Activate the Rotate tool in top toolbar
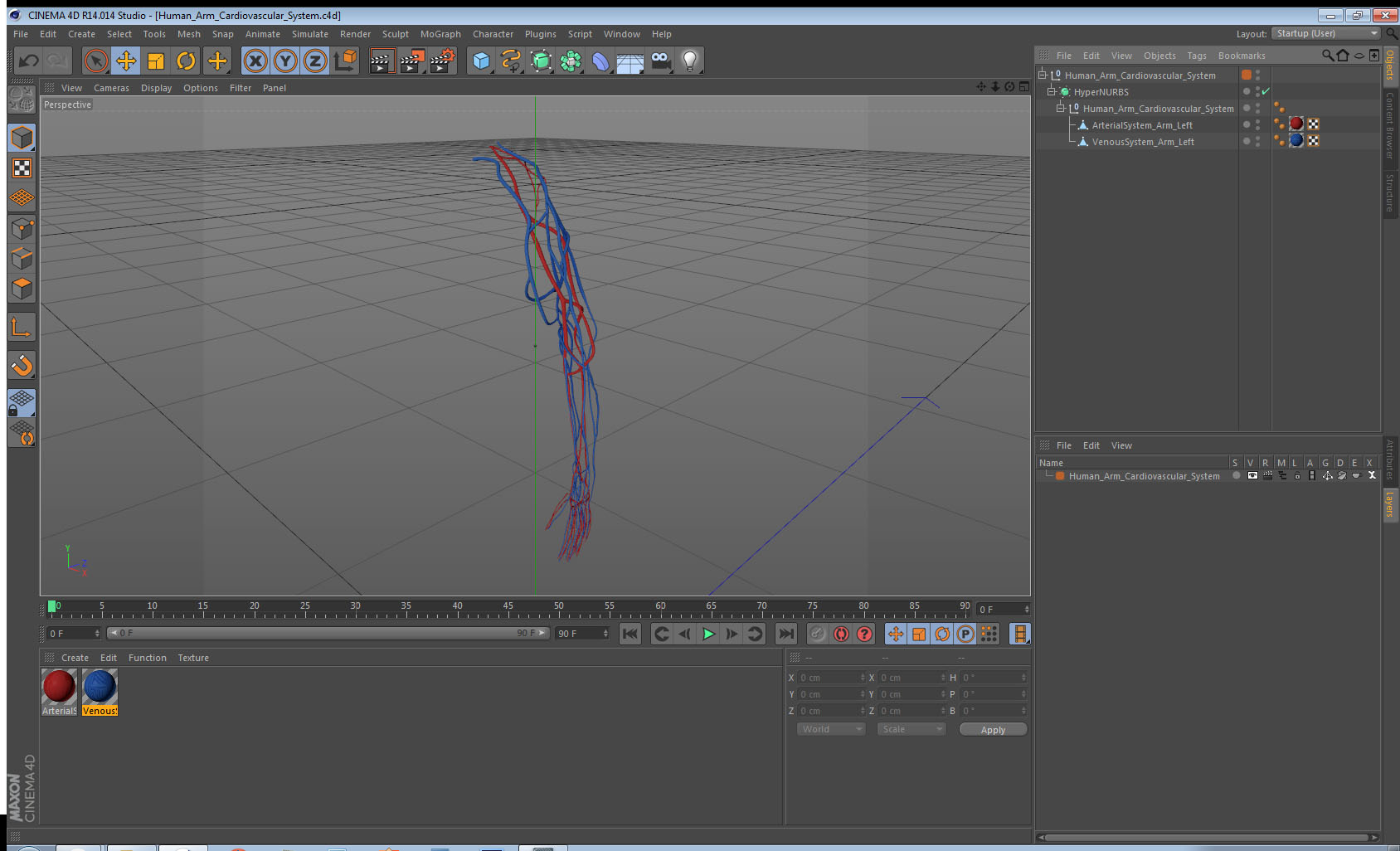The height and width of the screenshot is (851, 1400). tap(186, 61)
